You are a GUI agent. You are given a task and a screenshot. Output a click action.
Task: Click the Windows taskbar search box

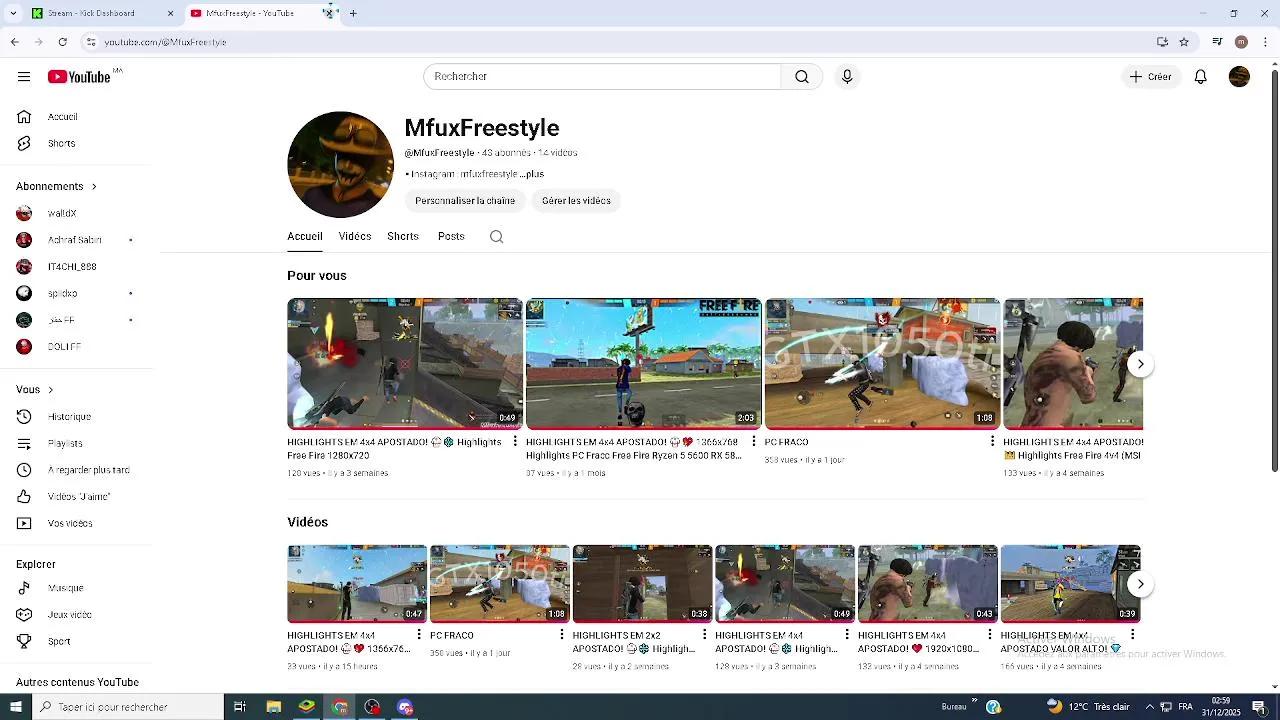coord(128,707)
